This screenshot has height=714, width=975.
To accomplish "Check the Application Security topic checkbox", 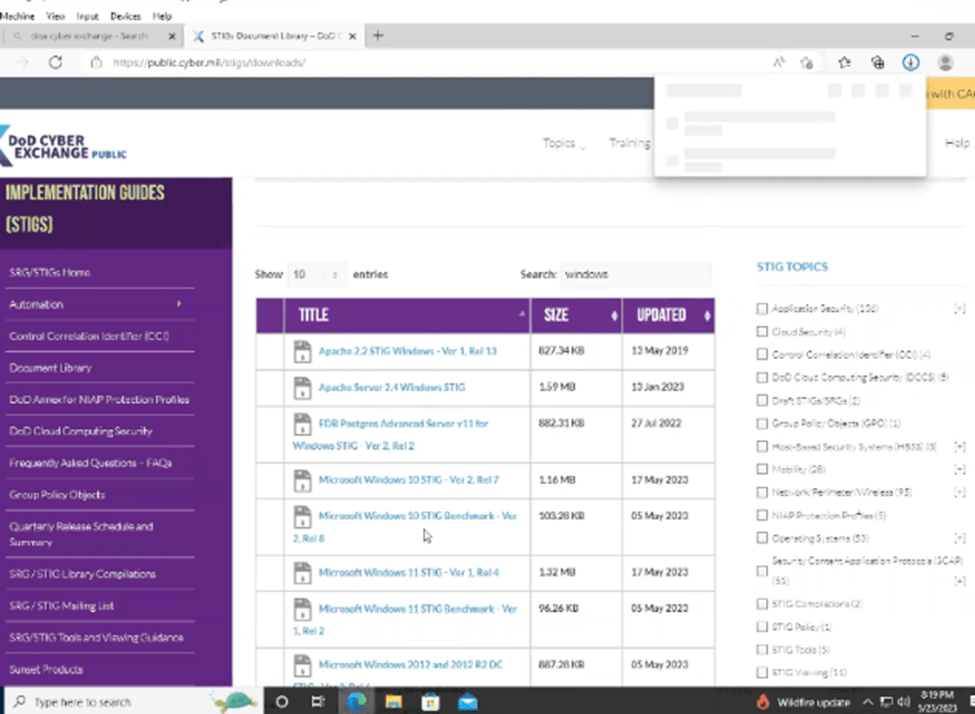I will pyautogui.click(x=763, y=309).
